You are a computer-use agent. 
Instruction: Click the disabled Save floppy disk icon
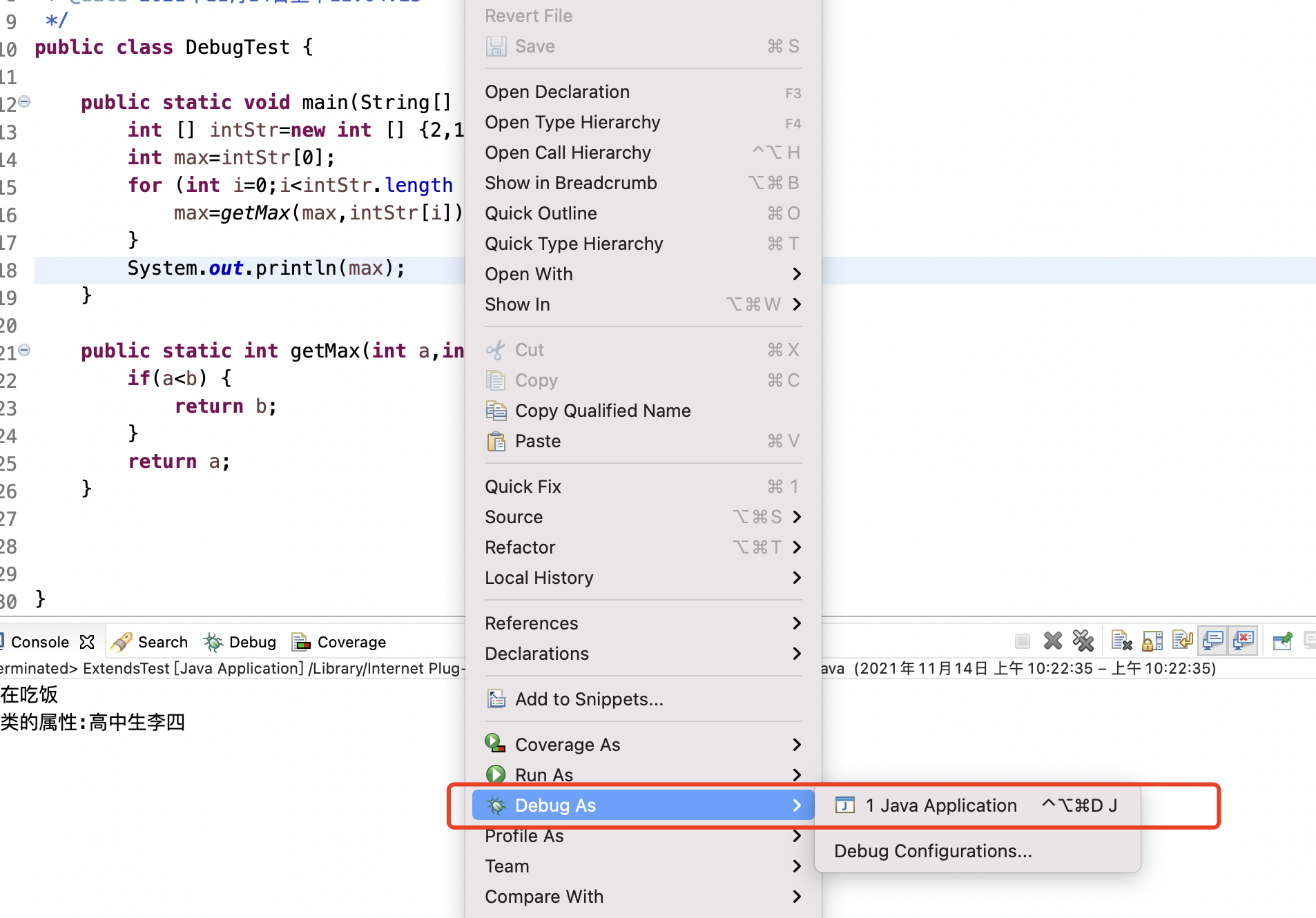pyautogui.click(x=496, y=46)
